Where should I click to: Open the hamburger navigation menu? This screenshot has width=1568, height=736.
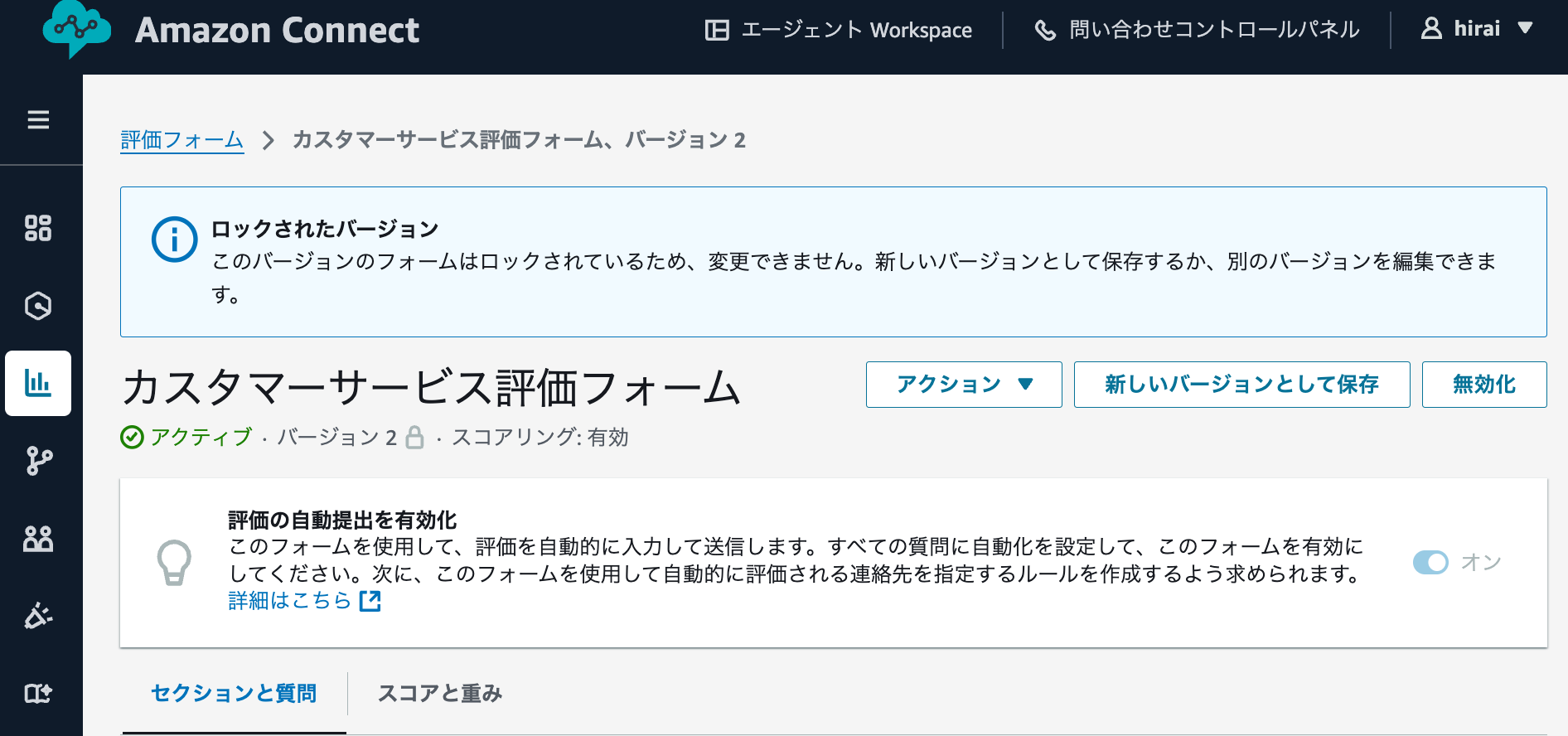[38, 120]
